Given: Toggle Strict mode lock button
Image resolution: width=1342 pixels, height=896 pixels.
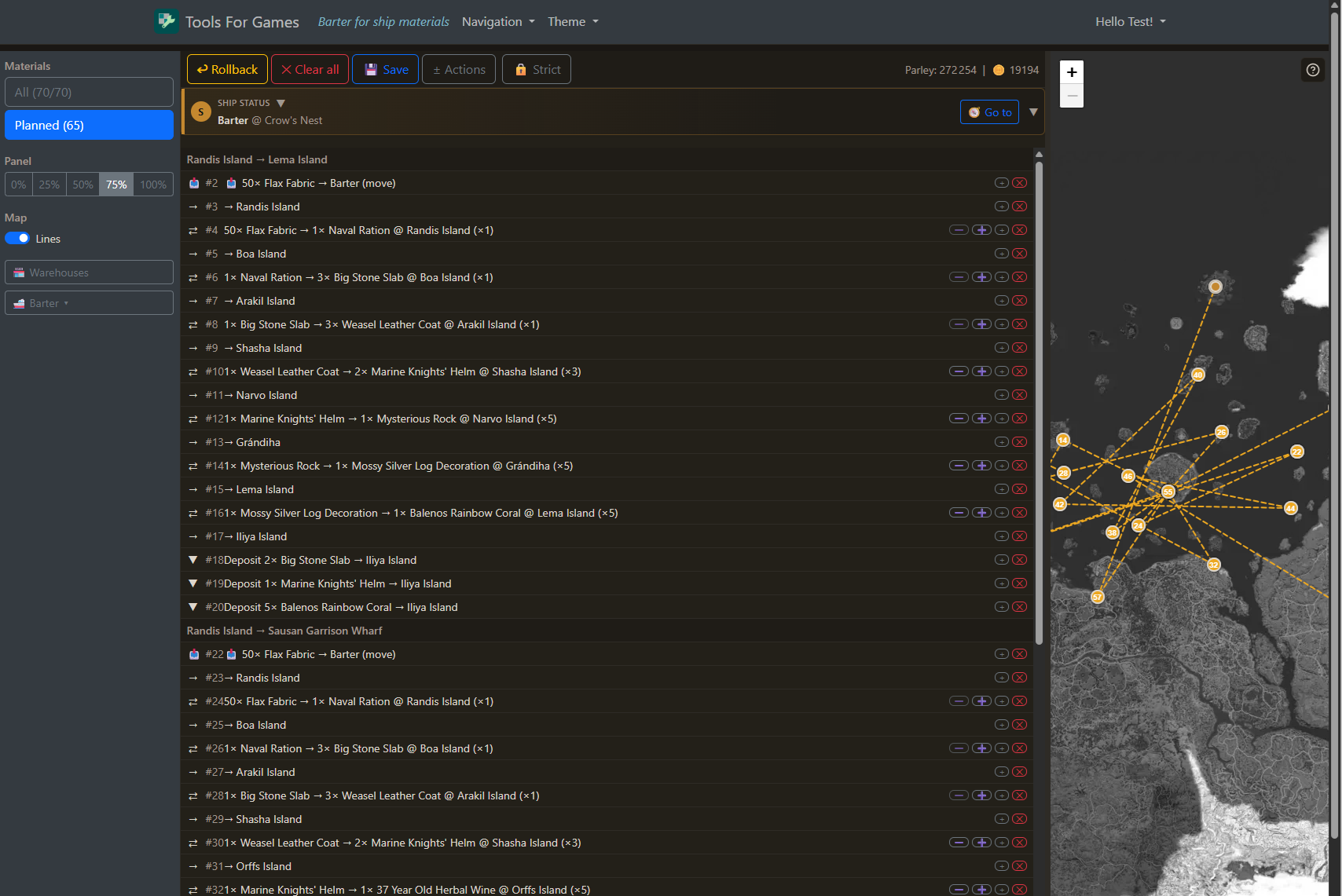Looking at the screenshot, I should click(x=537, y=69).
